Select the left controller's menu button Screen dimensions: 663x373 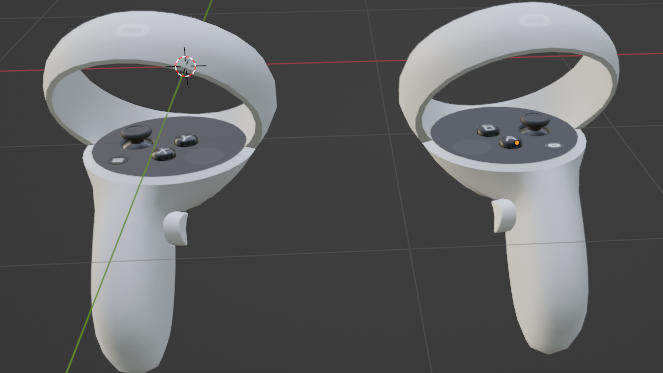(x=118, y=161)
